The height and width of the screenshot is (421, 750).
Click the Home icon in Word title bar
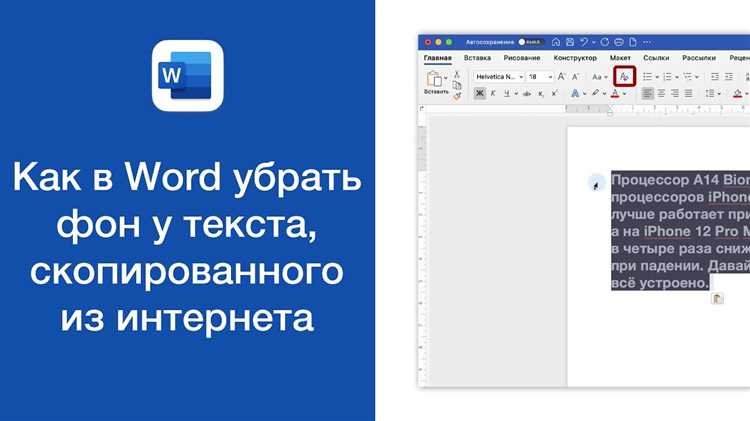coord(556,42)
